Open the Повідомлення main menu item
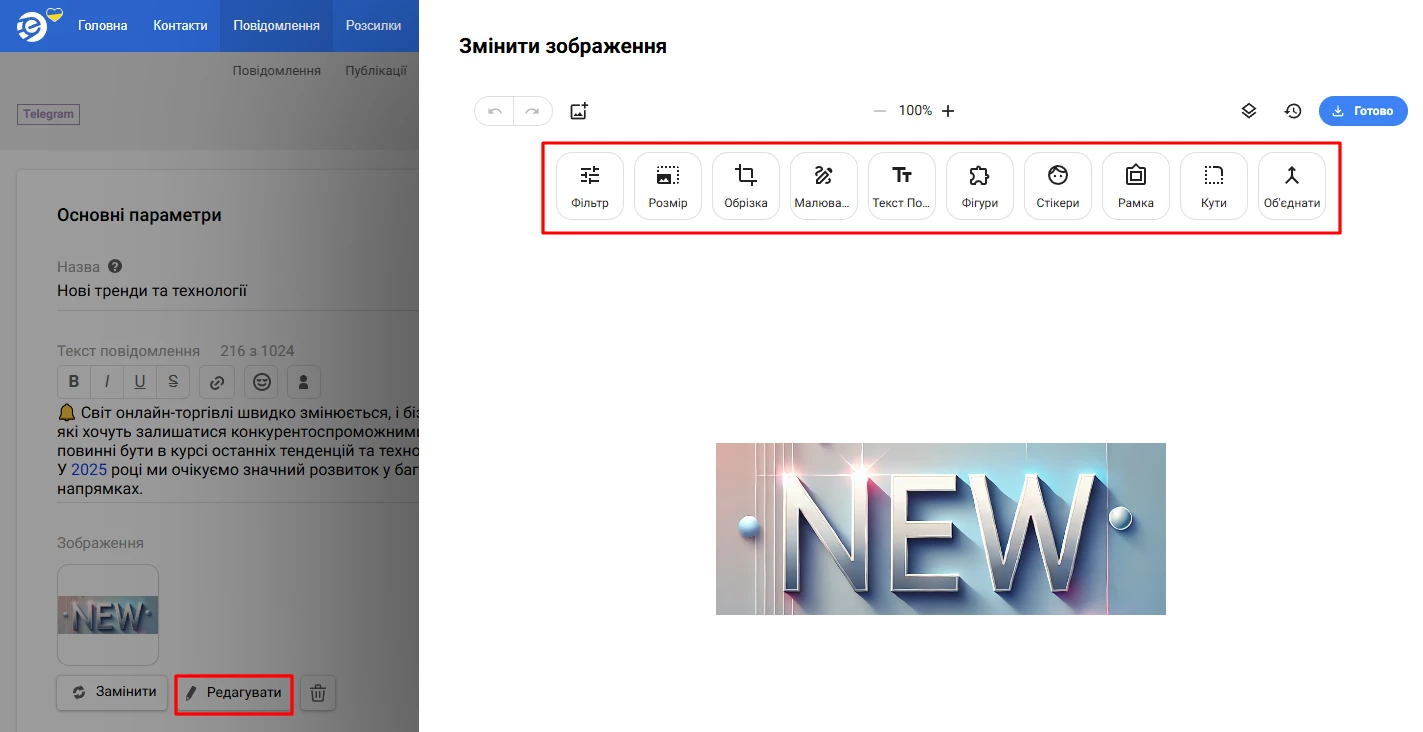The height and width of the screenshot is (732, 1423). pos(276,26)
